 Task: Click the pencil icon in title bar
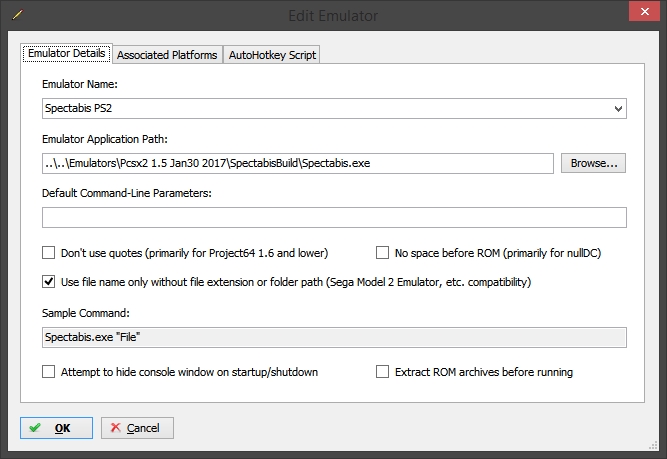pyautogui.click(x=17, y=15)
